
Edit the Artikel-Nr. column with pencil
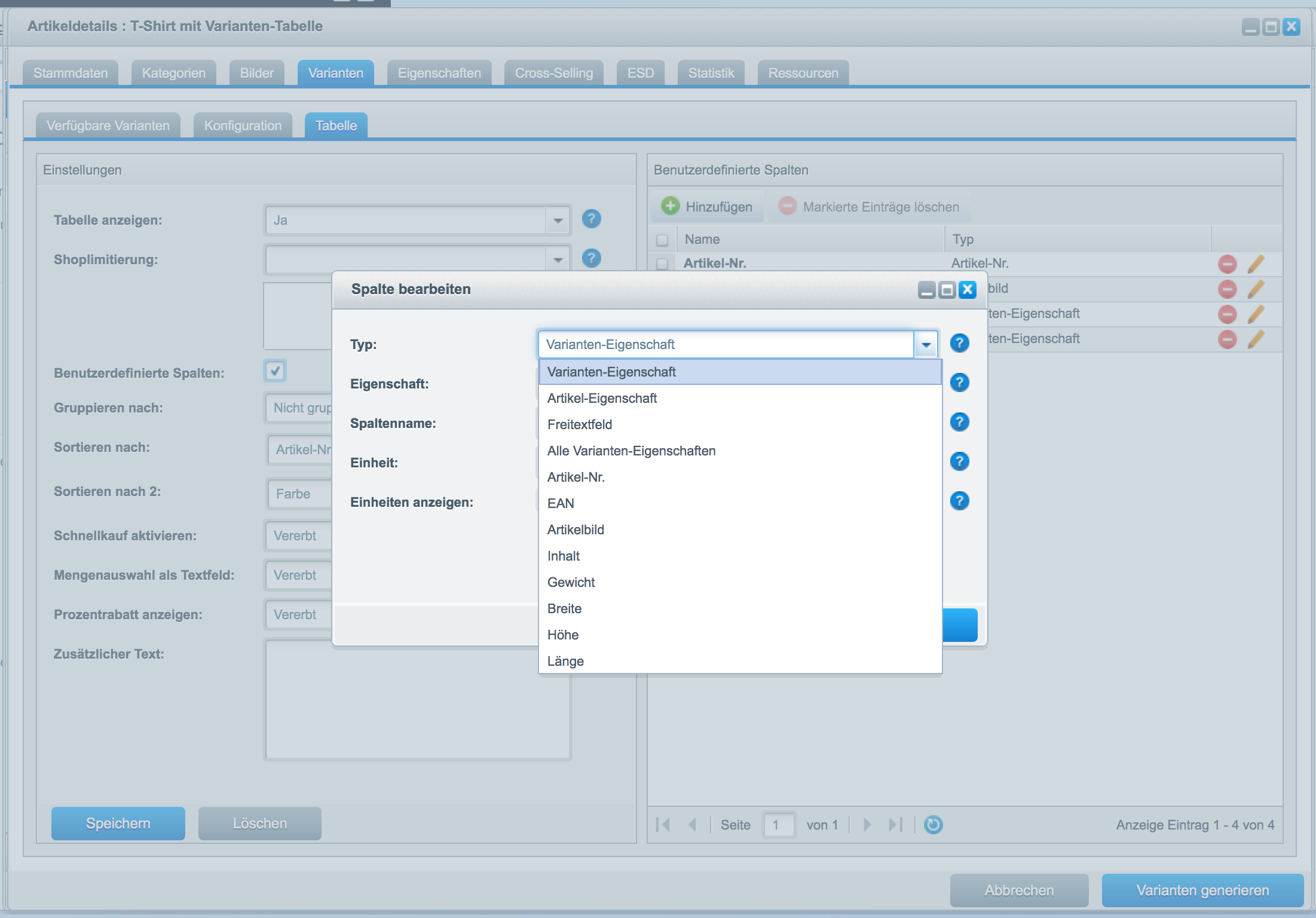(x=1256, y=264)
